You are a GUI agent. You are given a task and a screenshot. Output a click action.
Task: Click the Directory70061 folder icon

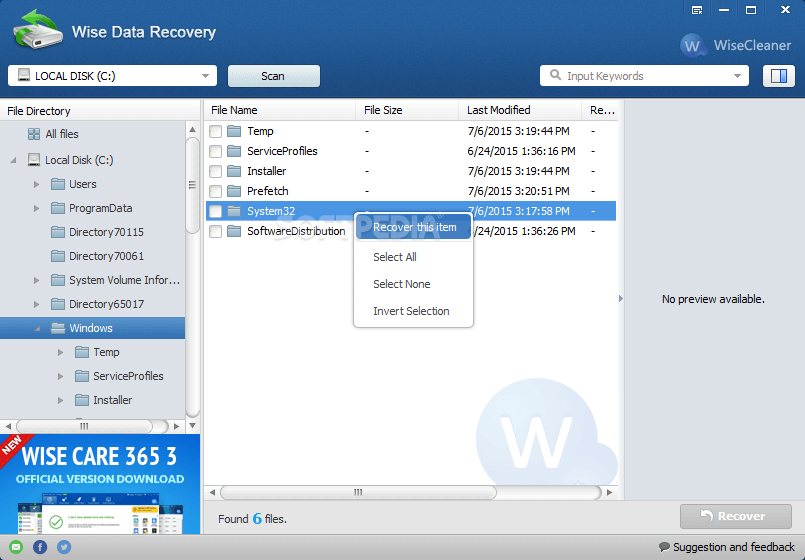tap(58, 256)
